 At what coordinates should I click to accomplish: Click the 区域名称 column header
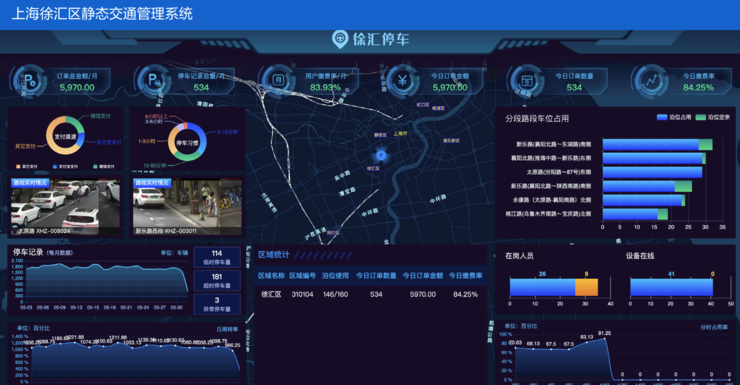click(271, 276)
